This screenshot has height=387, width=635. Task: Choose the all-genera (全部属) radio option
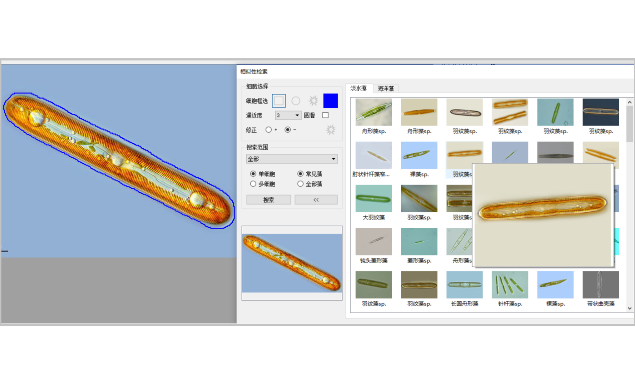pos(300,184)
